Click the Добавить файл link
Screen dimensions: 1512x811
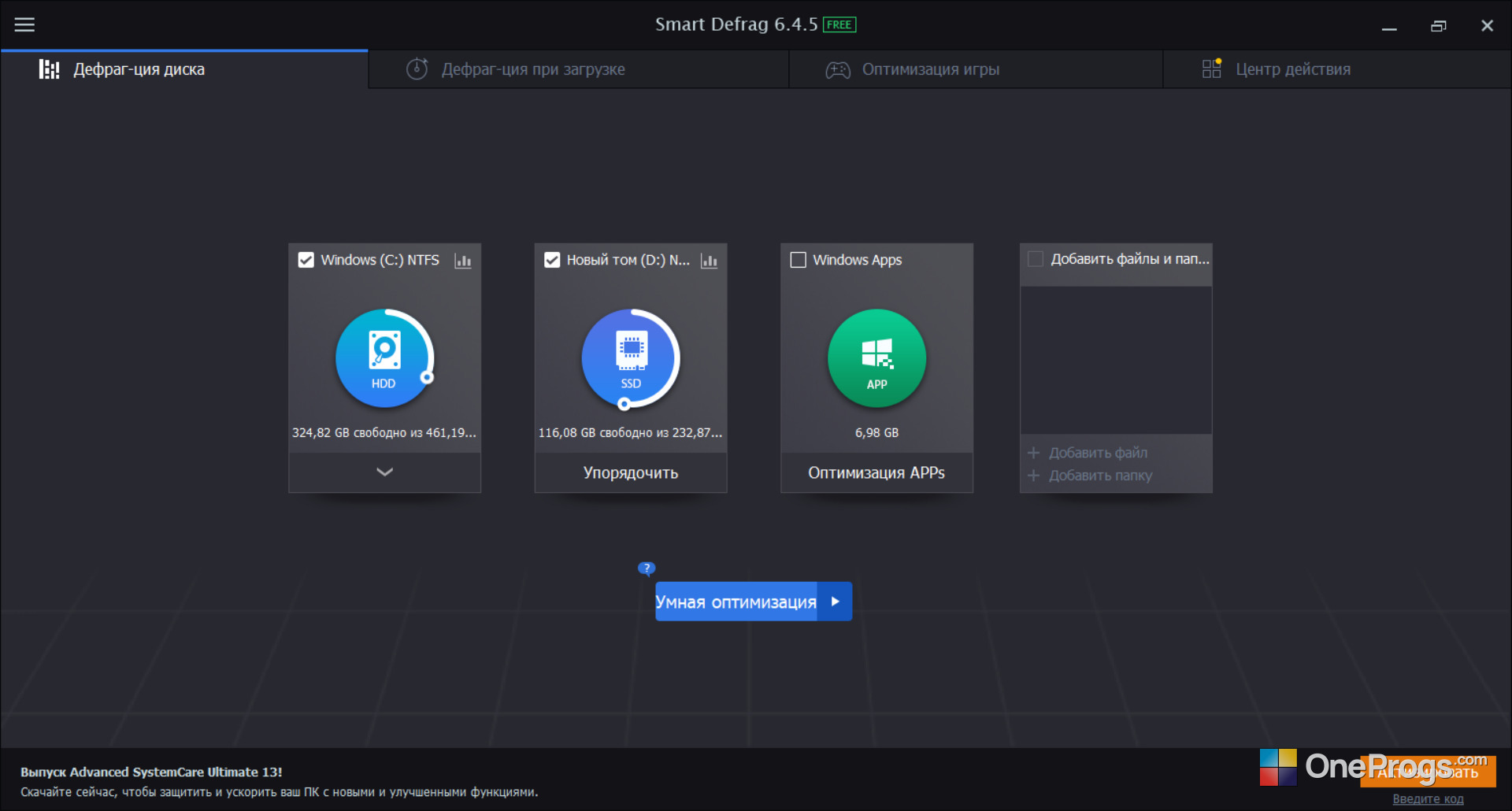[x=1098, y=453]
